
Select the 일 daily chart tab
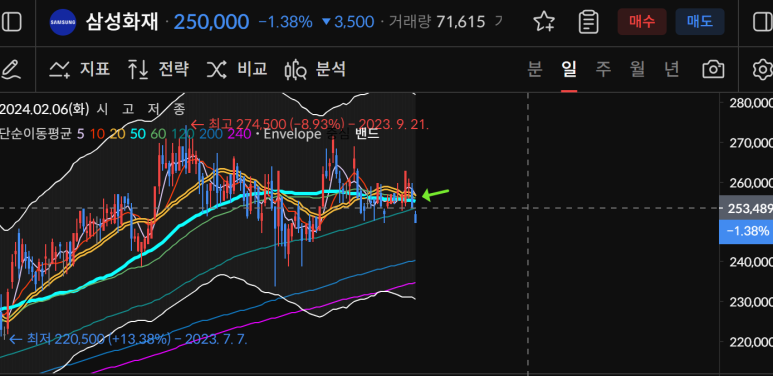(569, 69)
